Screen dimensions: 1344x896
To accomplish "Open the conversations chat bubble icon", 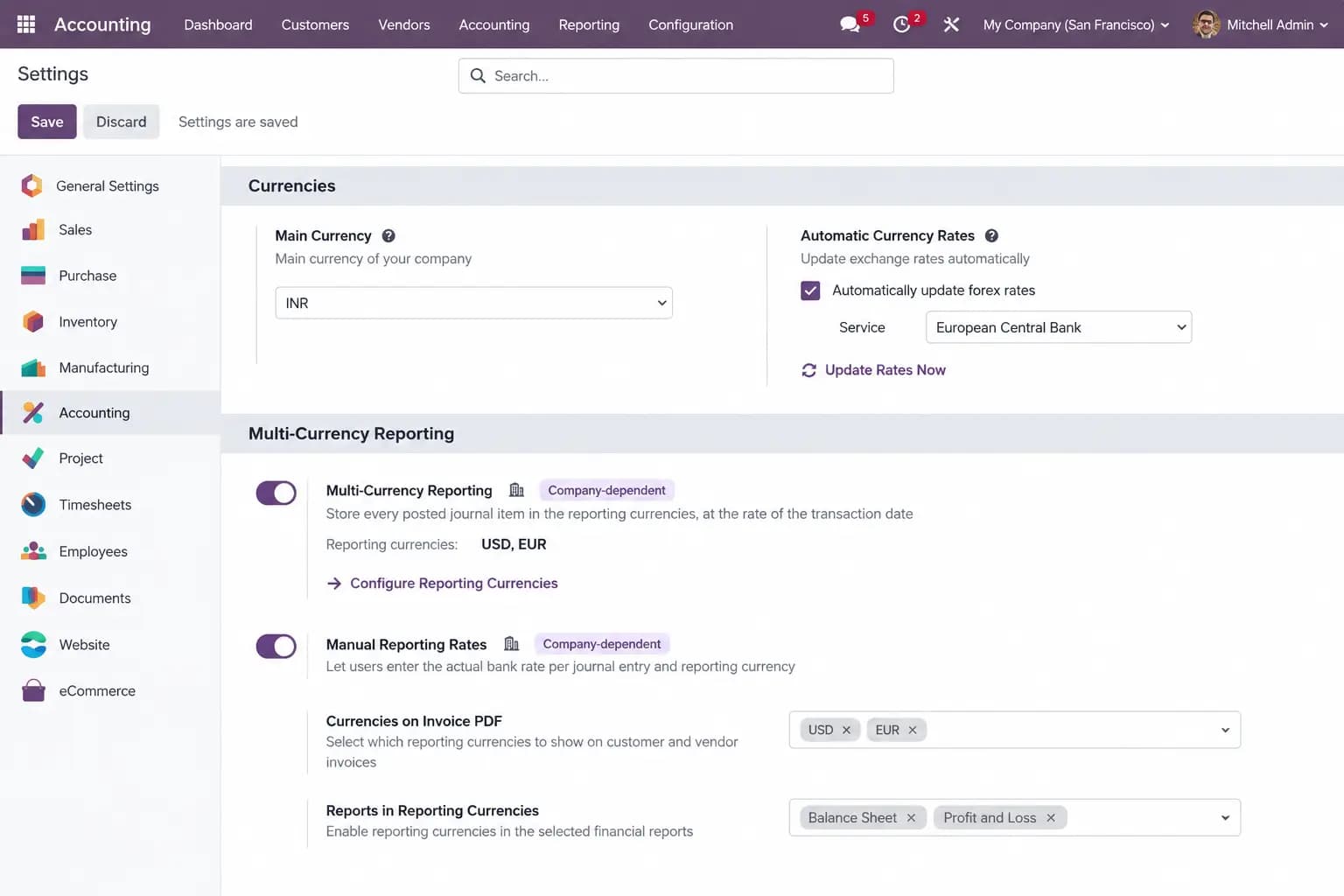I will coord(850,24).
